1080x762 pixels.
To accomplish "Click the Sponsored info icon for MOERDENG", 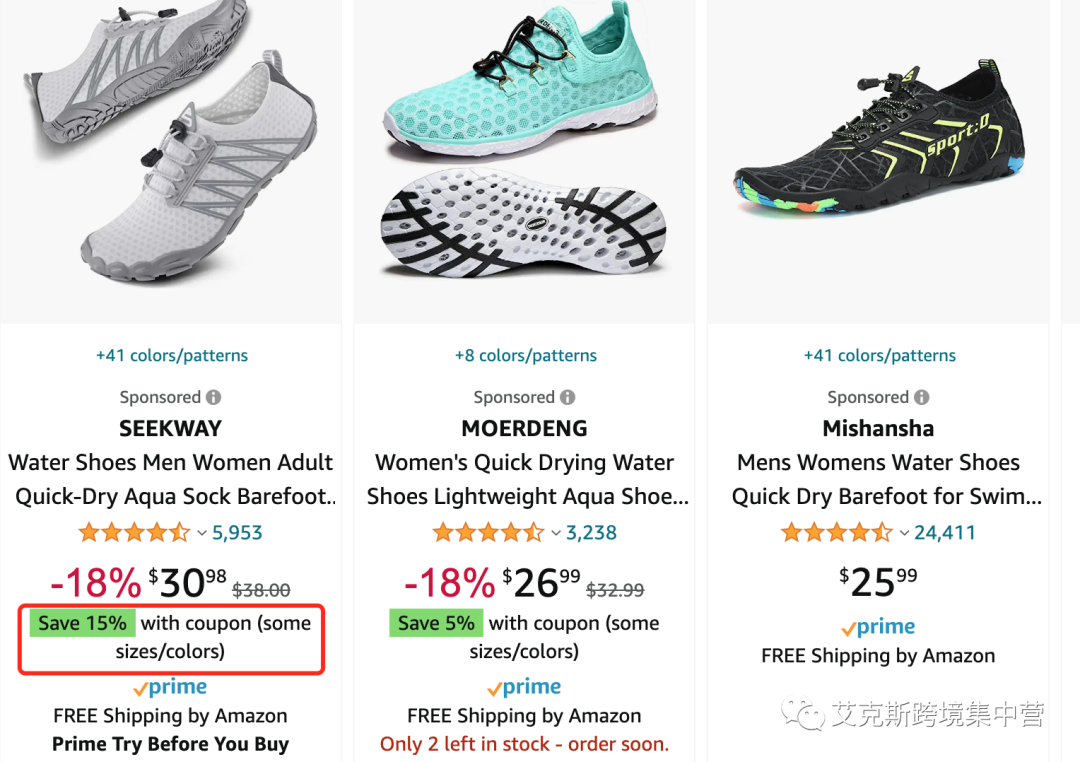I will tap(568, 398).
